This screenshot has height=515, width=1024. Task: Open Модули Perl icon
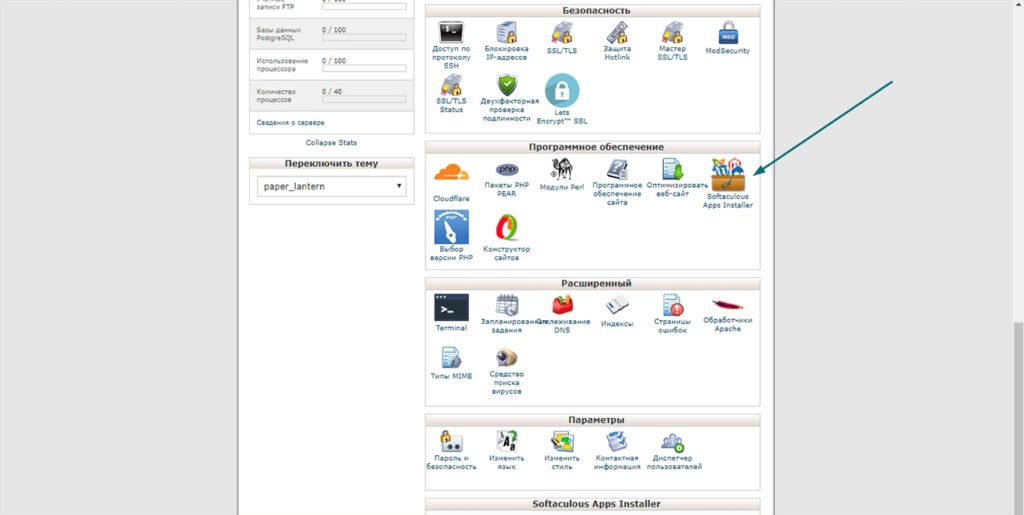pos(562,168)
